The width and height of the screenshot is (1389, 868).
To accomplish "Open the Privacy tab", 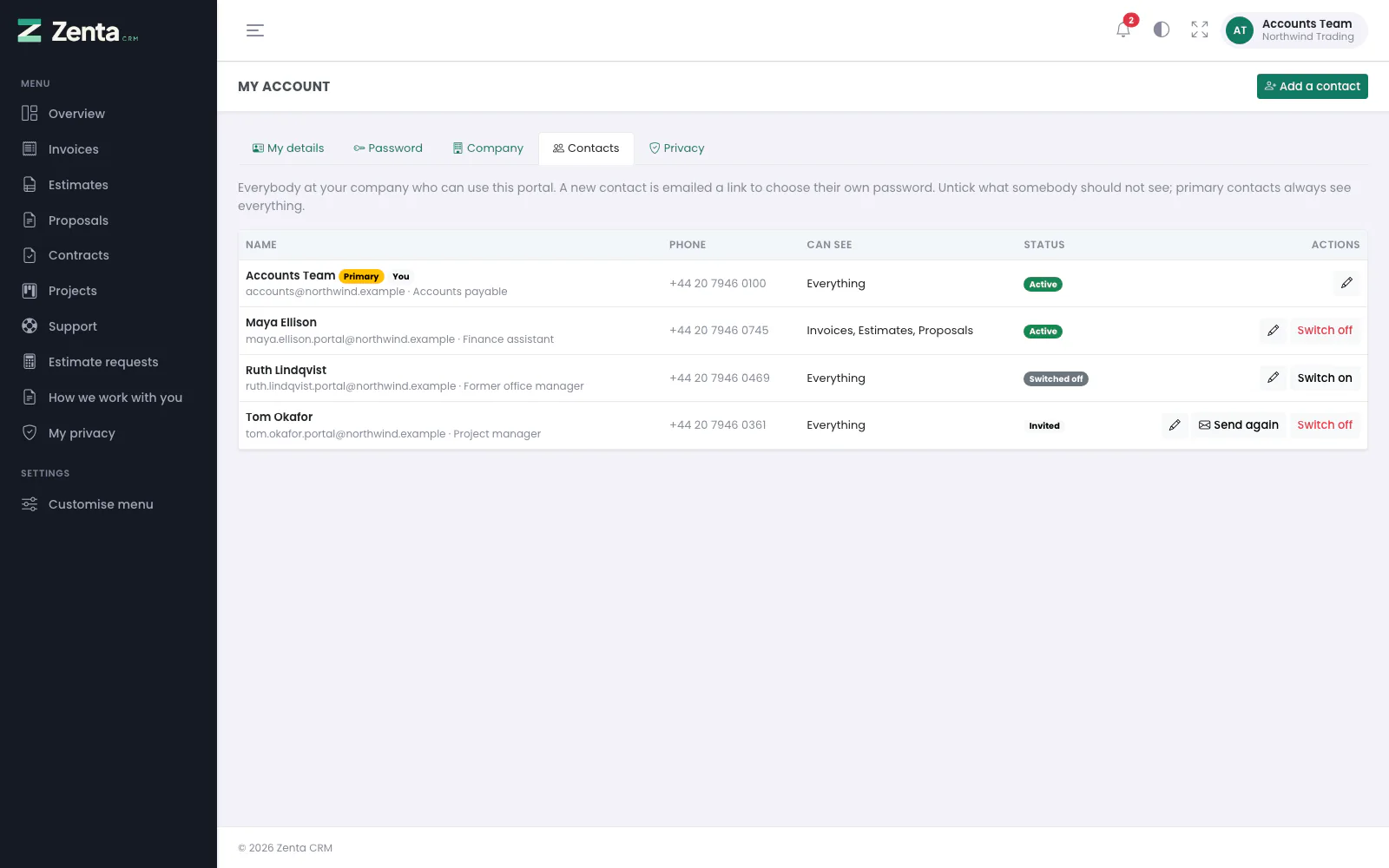I will pos(677,148).
